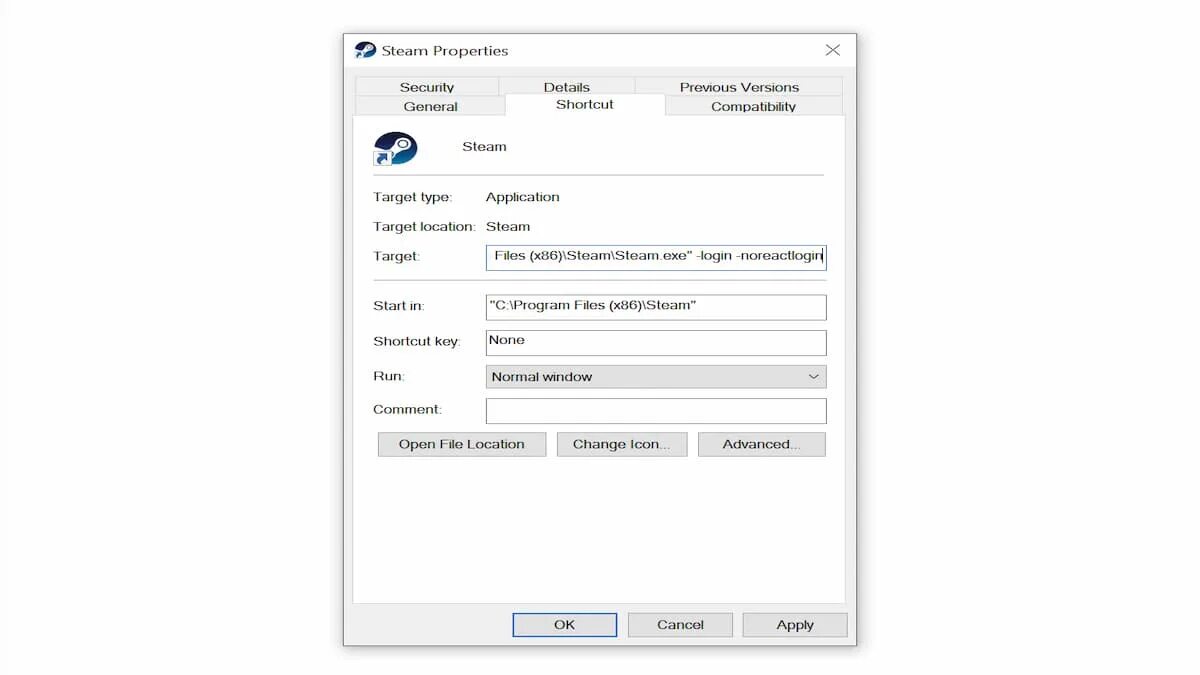Focus the Shortcut key field

tap(656, 342)
